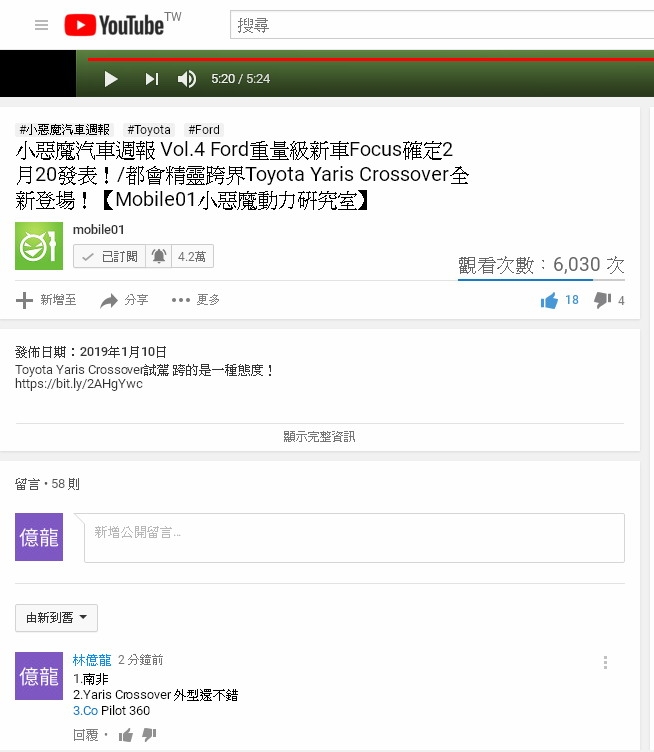Reply to the comment with 回覆
654x752 pixels.
86,735
